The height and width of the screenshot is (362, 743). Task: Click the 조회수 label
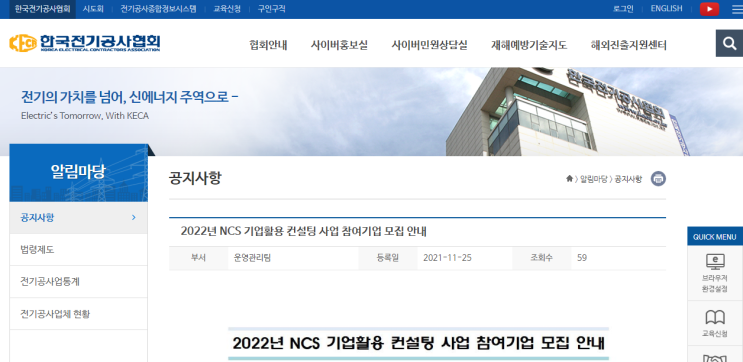(x=542, y=258)
